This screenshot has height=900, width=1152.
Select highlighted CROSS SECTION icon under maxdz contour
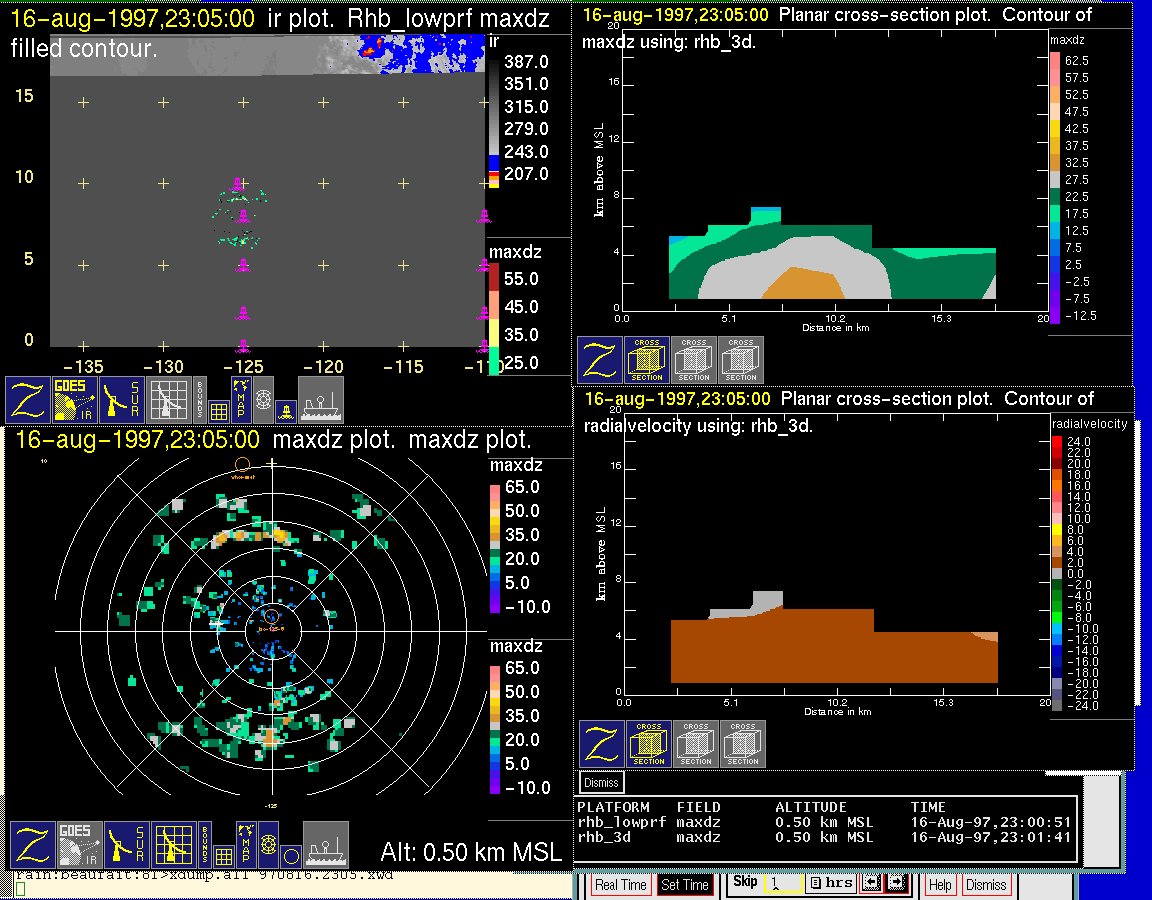pyautogui.click(x=647, y=360)
